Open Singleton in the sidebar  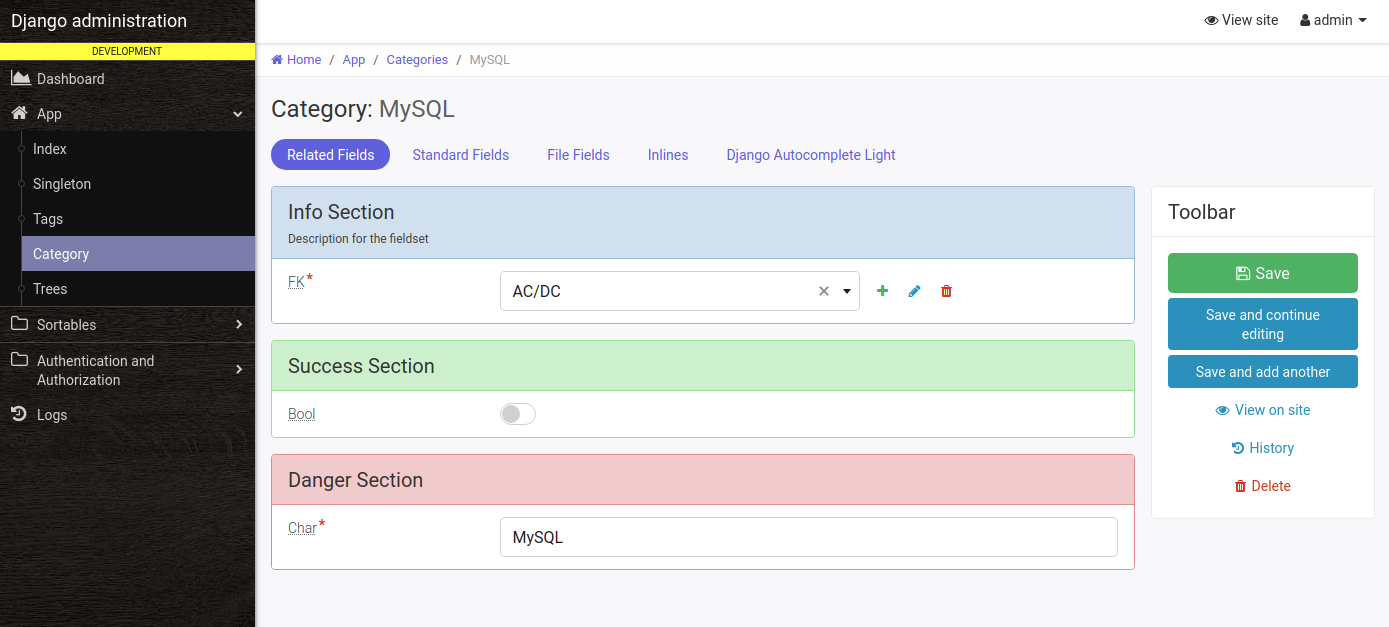tap(138, 184)
